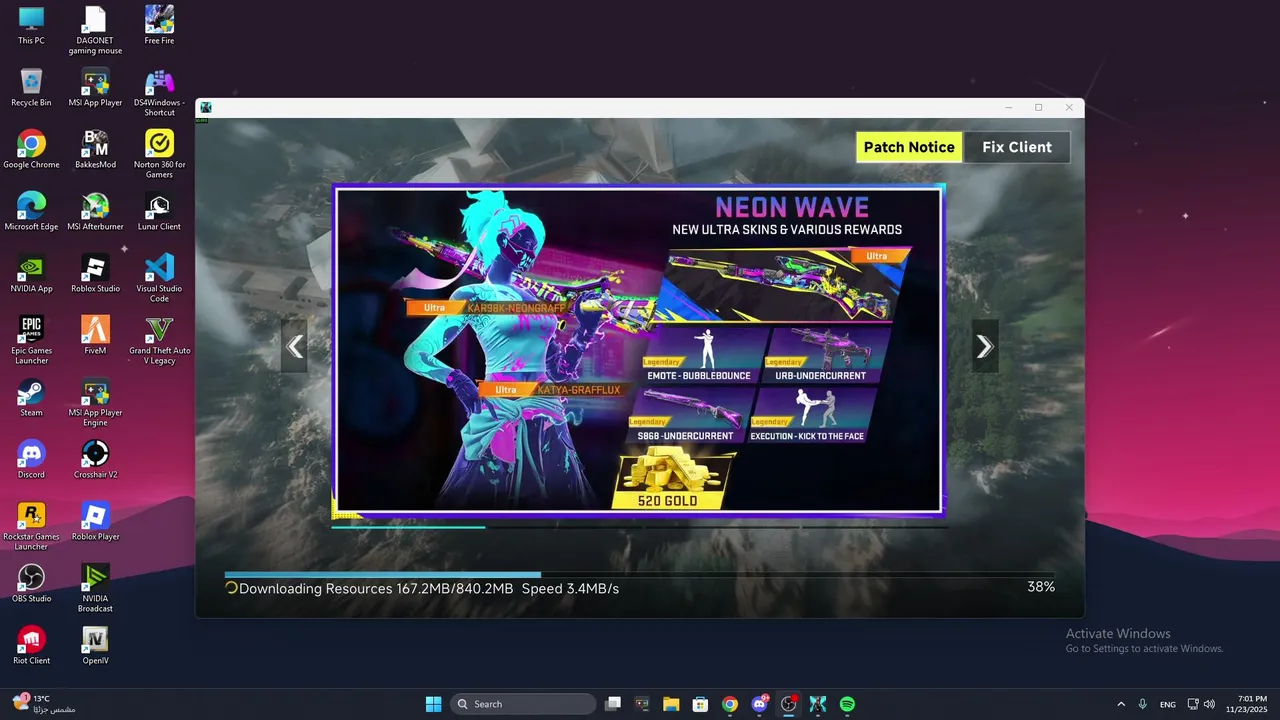Open the clock and date panel
Viewport: 1280px width, 720px height.
pyautogui.click(x=1247, y=704)
